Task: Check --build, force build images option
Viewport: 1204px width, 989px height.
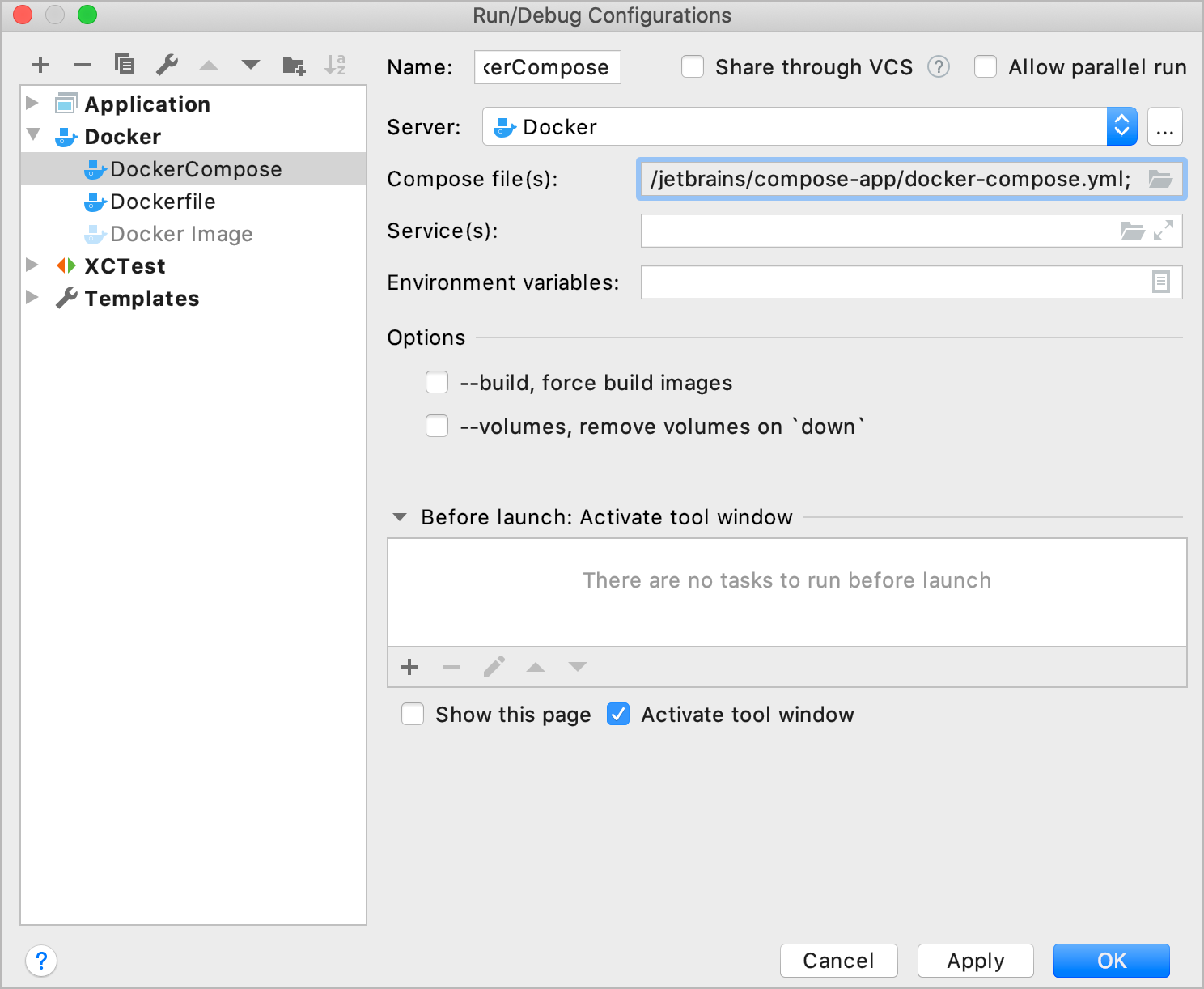Action: coord(437,382)
